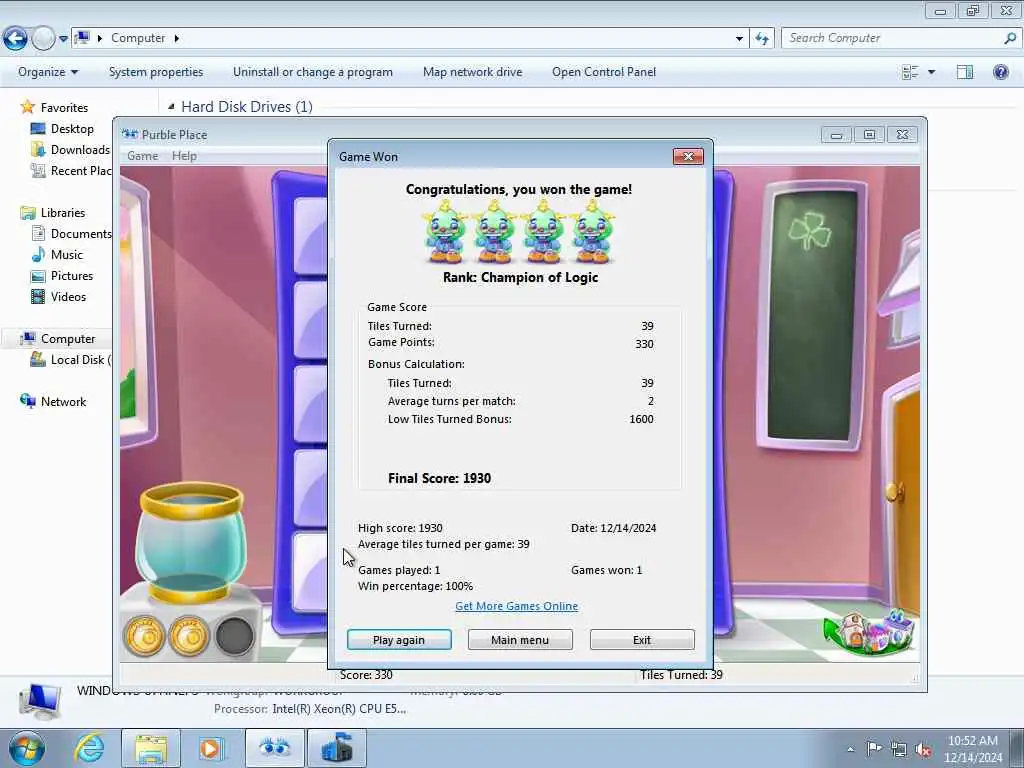Expand the address bar history dropdown

[x=739, y=39]
